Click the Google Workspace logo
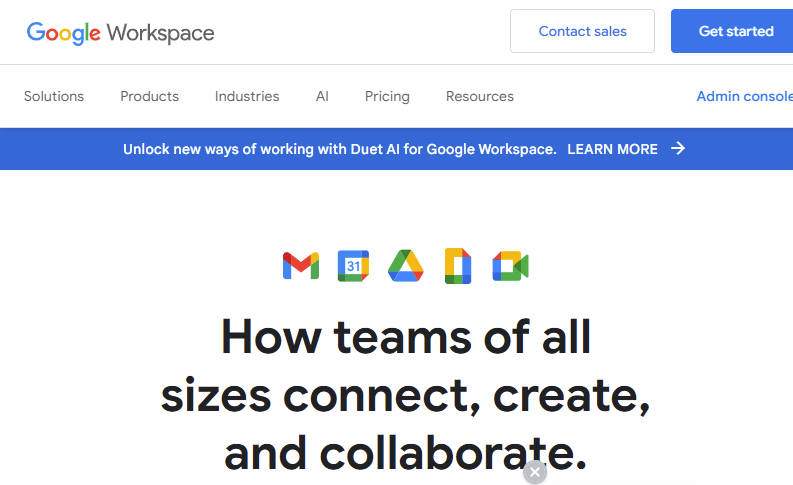Image resolution: width=793 pixels, height=485 pixels. point(120,33)
